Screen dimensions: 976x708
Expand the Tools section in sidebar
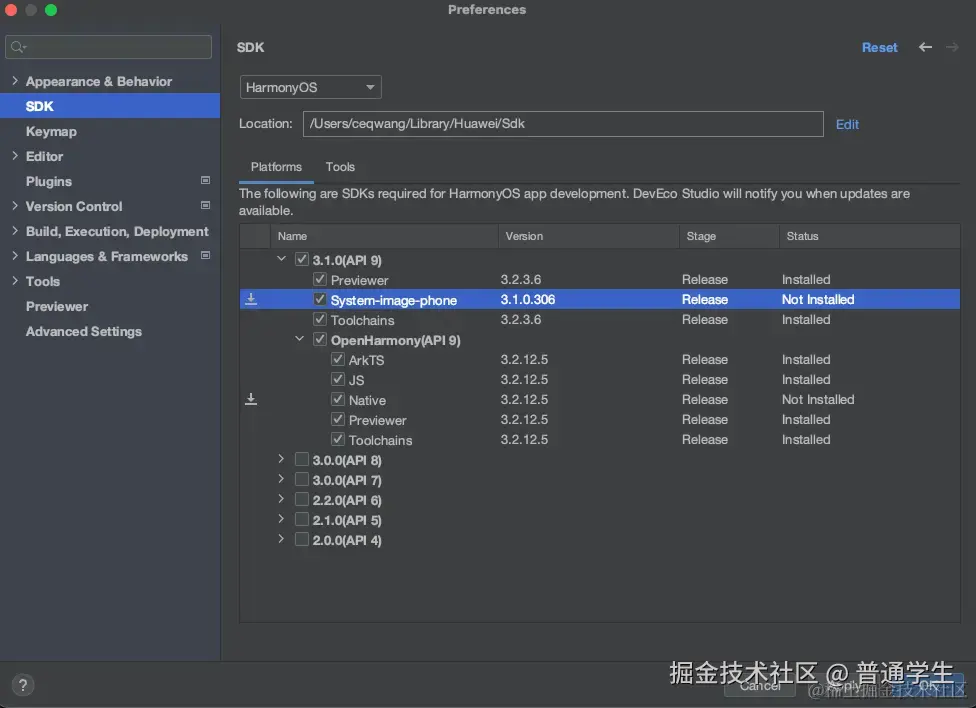pyautogui.click(x=15, y=281)
